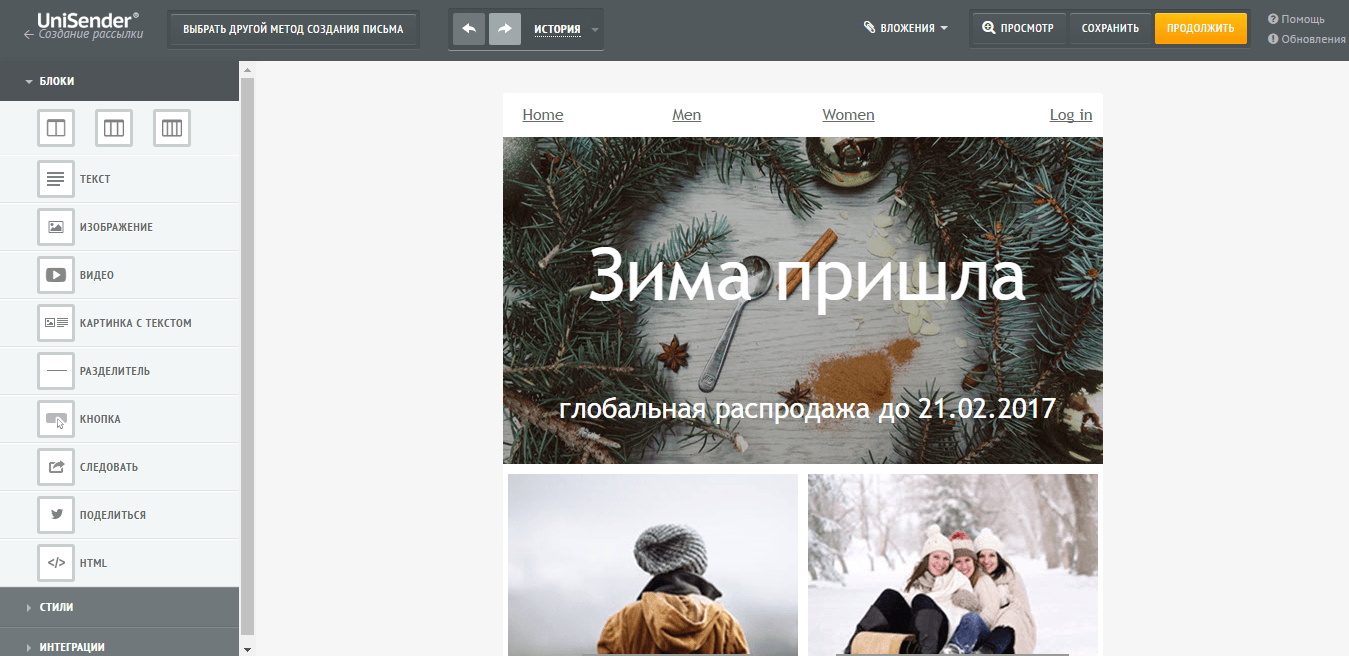Click the sidebar vertical scrollbar thumb

(x=248, y=355)
